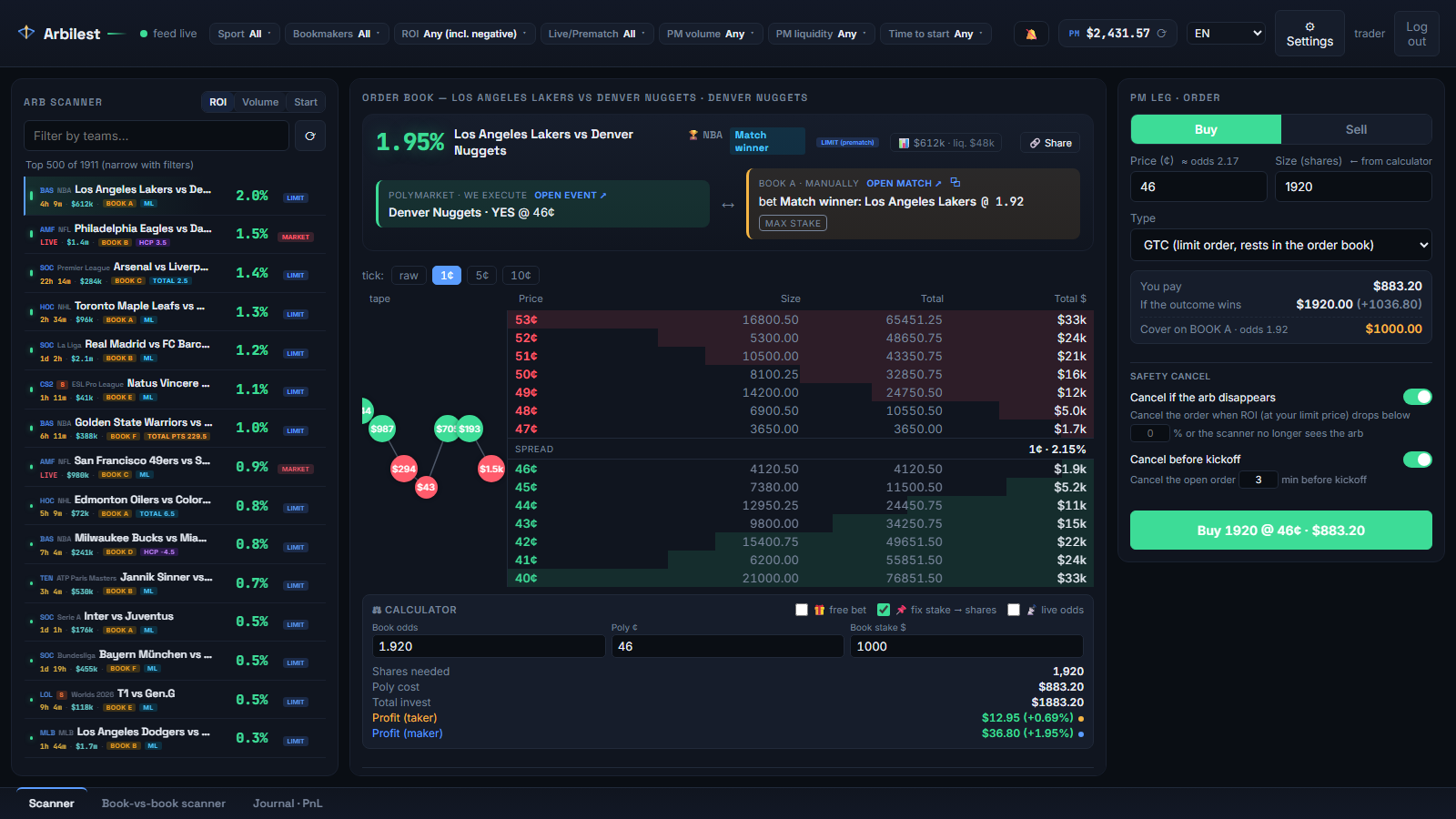Screen dimensions: 1456x819
Task: Open the Journal · PnL tab
Action: pyautogui.click(x=288, y=804)
